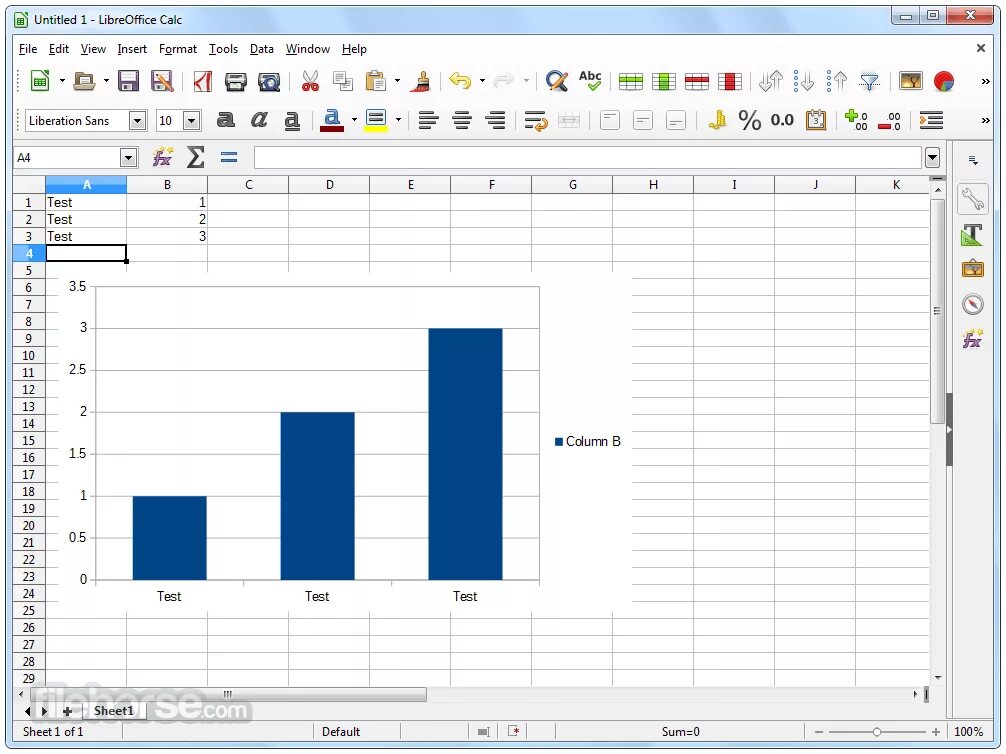
Task: Expand the Name Box dropdown
Action: [129, 157]
